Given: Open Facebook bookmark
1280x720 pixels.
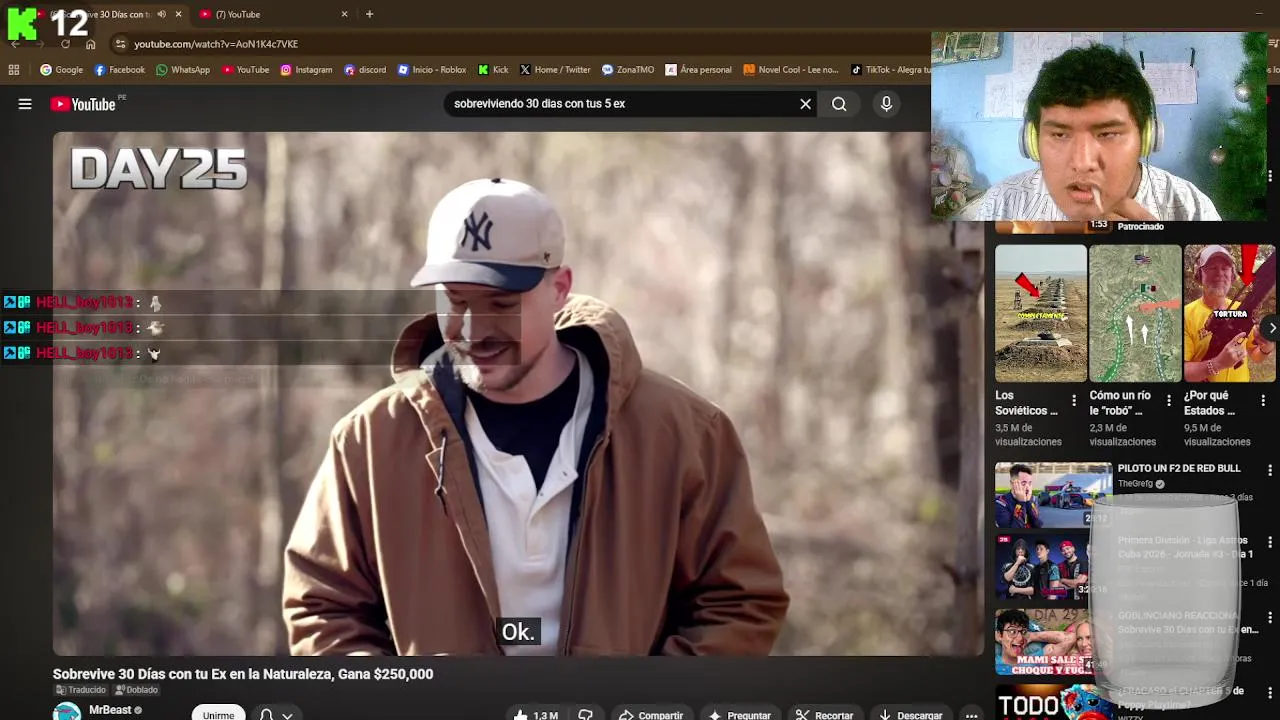Looking at the screenshot, I should click(120, 70).
